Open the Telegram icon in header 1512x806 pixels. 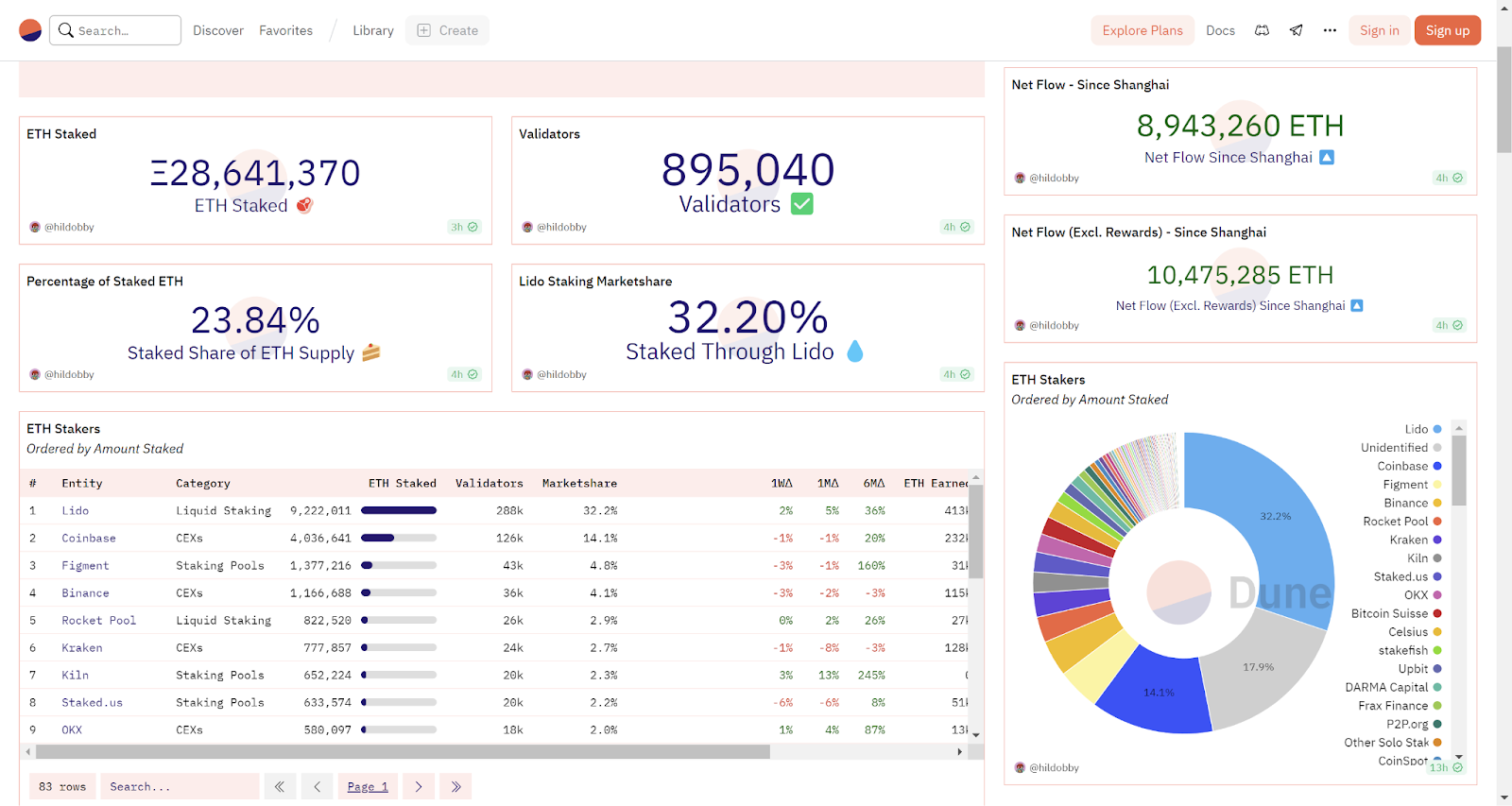(x=1296, y=30)
